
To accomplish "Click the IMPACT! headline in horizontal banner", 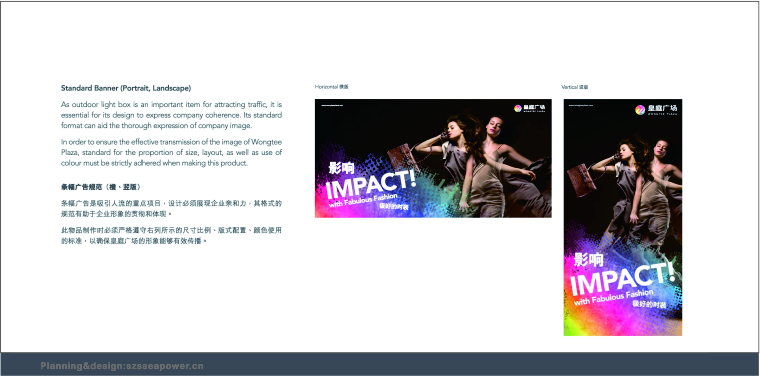I will [371, 185].
